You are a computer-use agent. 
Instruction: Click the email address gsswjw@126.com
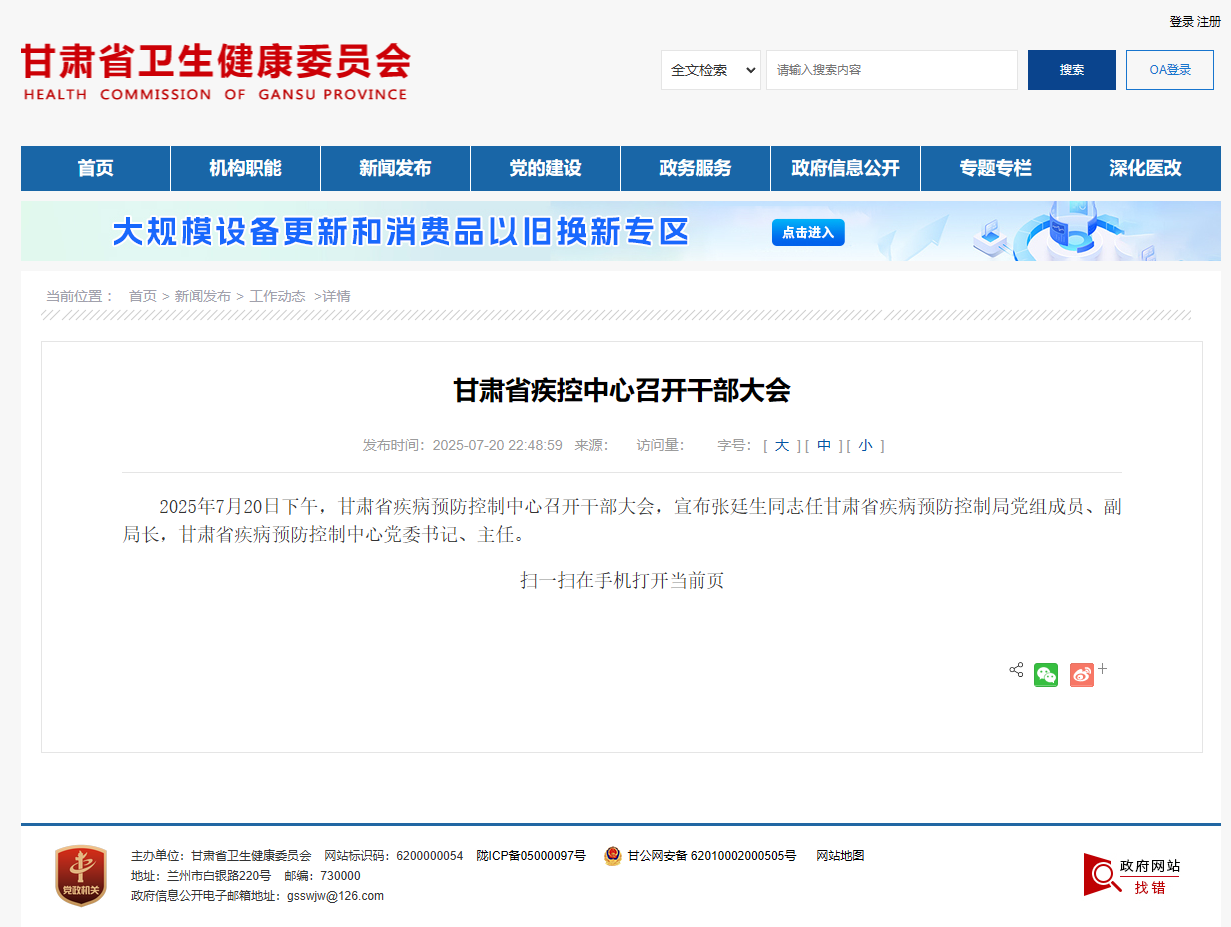pyautogui.click(x=336, y=896)
